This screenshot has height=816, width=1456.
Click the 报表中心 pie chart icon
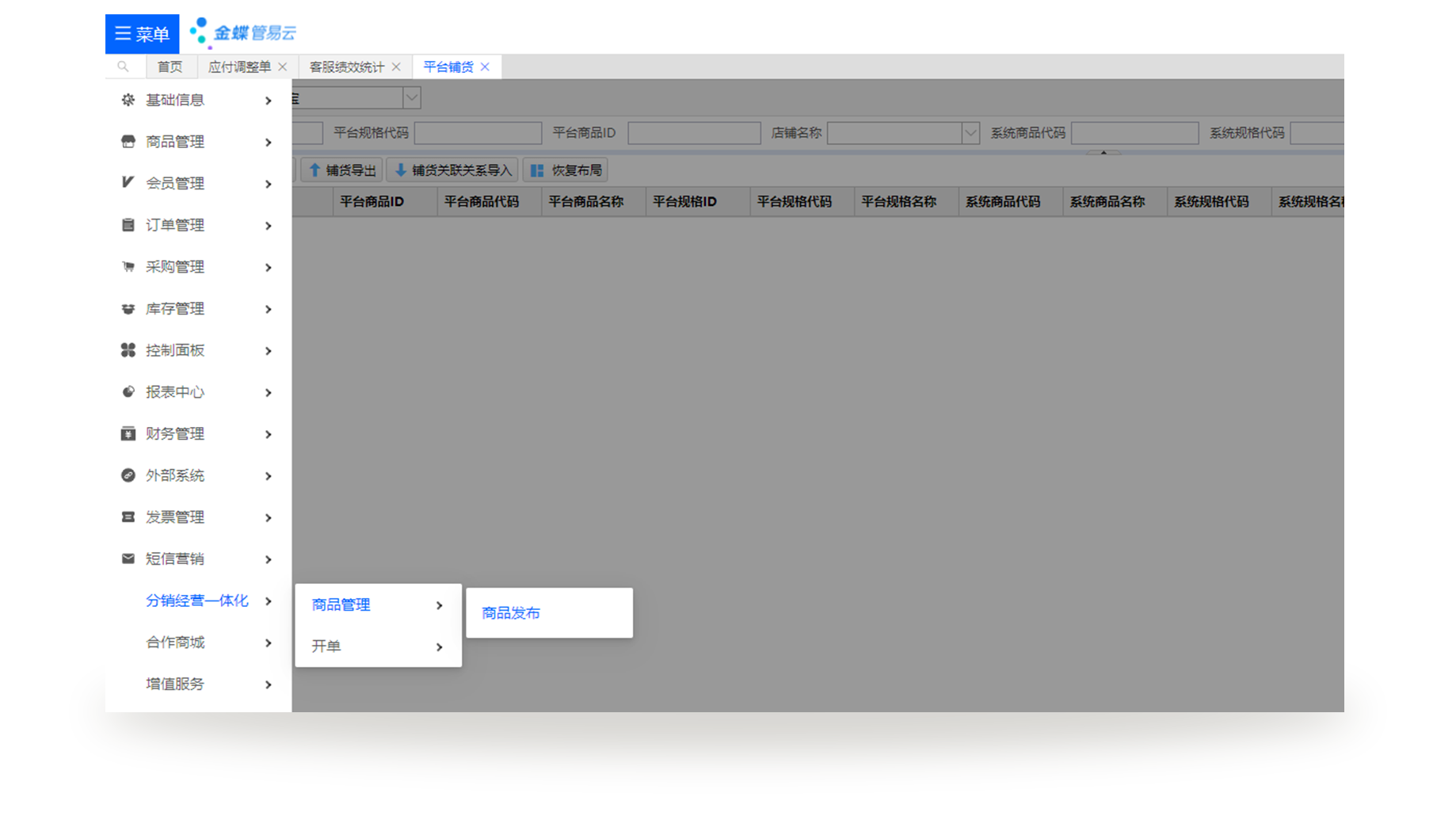tap(128, 392)
